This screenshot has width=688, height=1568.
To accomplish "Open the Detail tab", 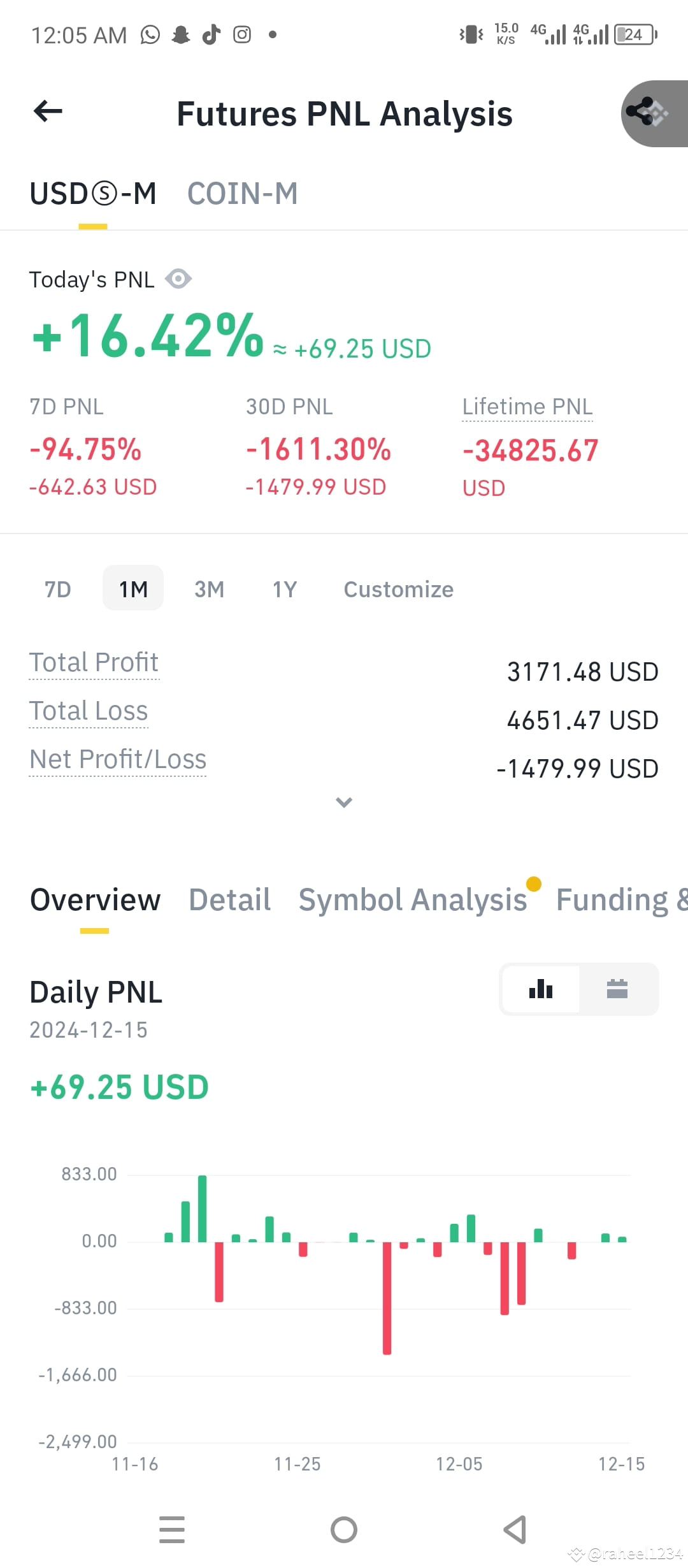I will tap(230, 900).
